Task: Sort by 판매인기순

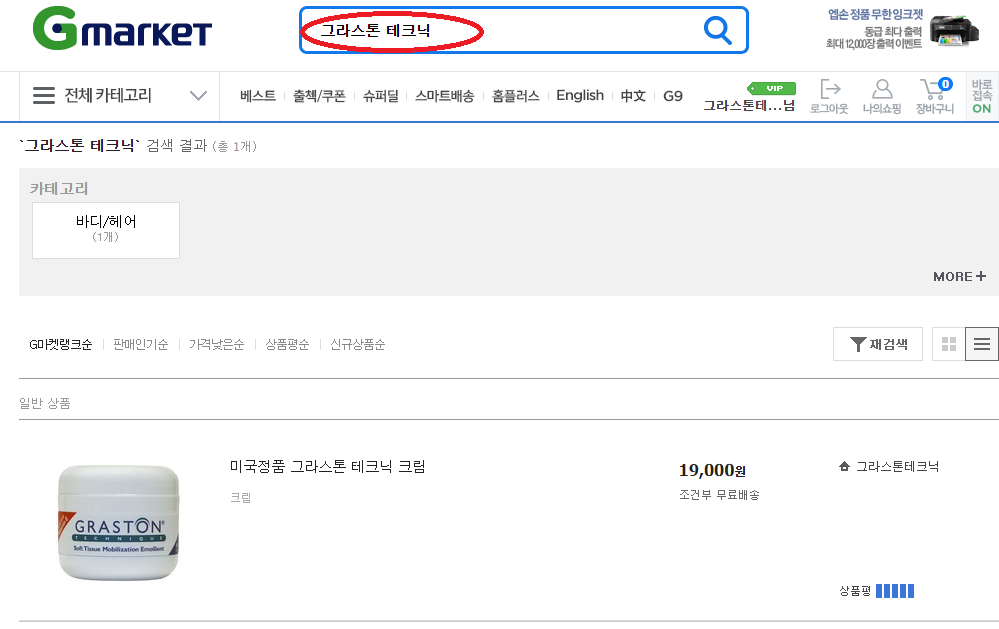Action: click(x=141, y=345)
